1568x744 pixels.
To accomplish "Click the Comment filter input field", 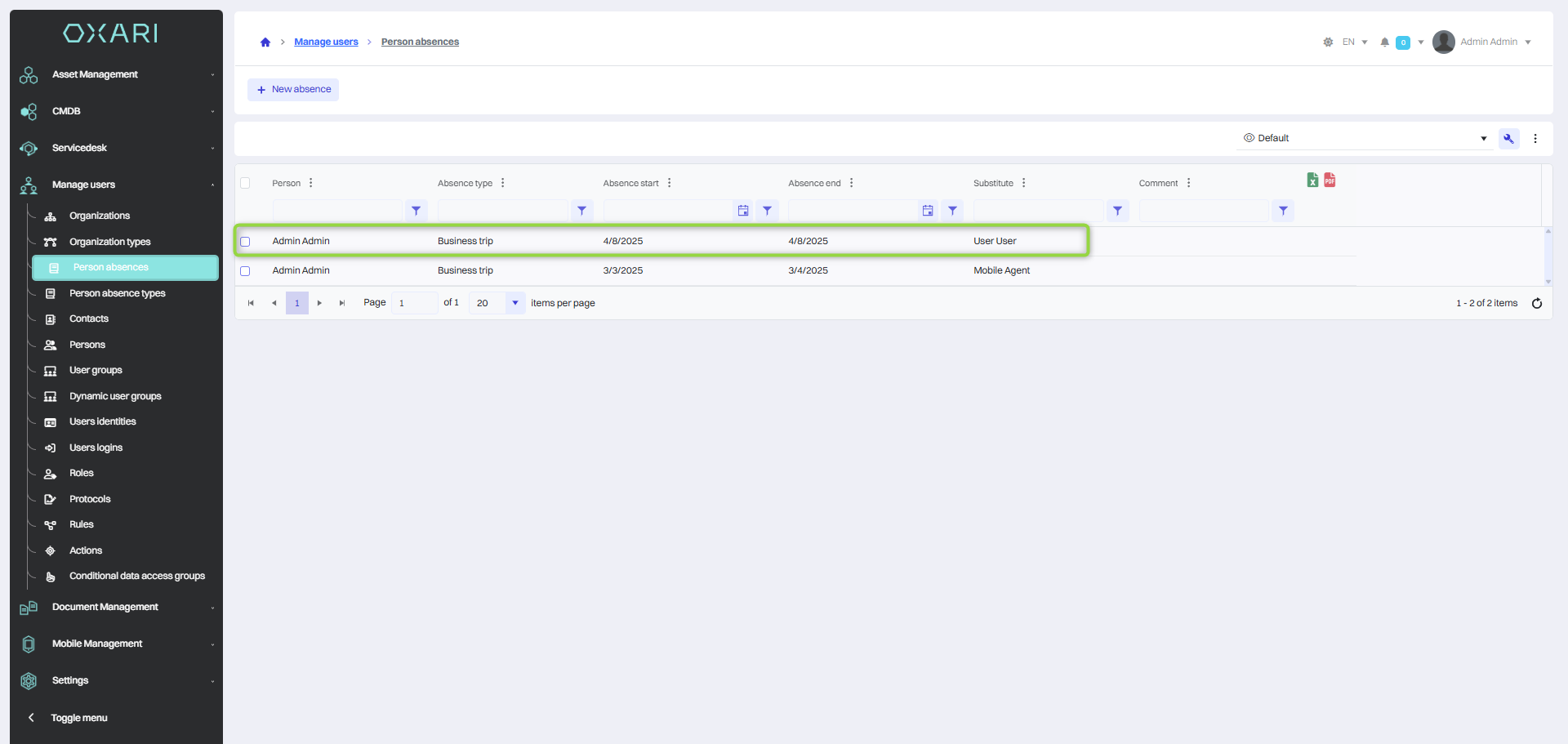I will pyautogui.click(x=1203, y=211).
